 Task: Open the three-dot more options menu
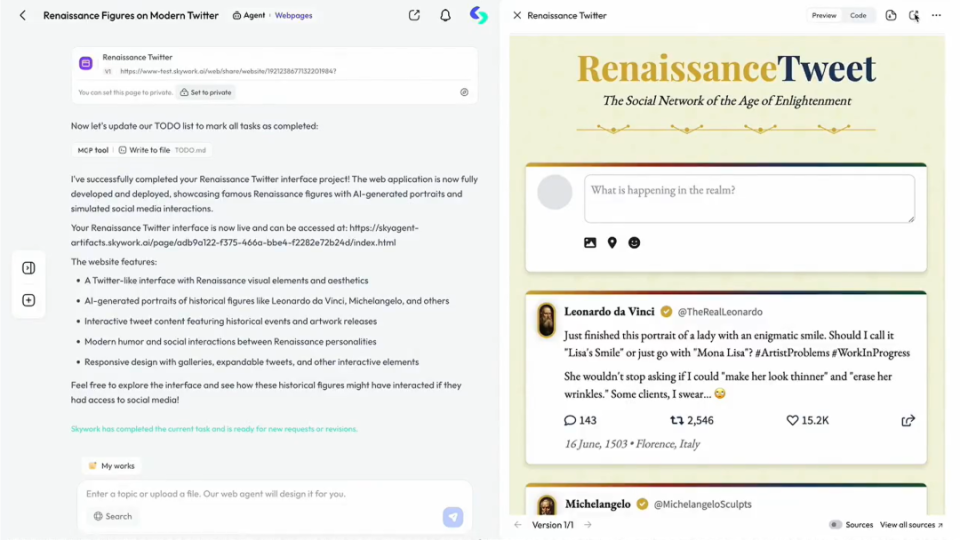[936, 15]
